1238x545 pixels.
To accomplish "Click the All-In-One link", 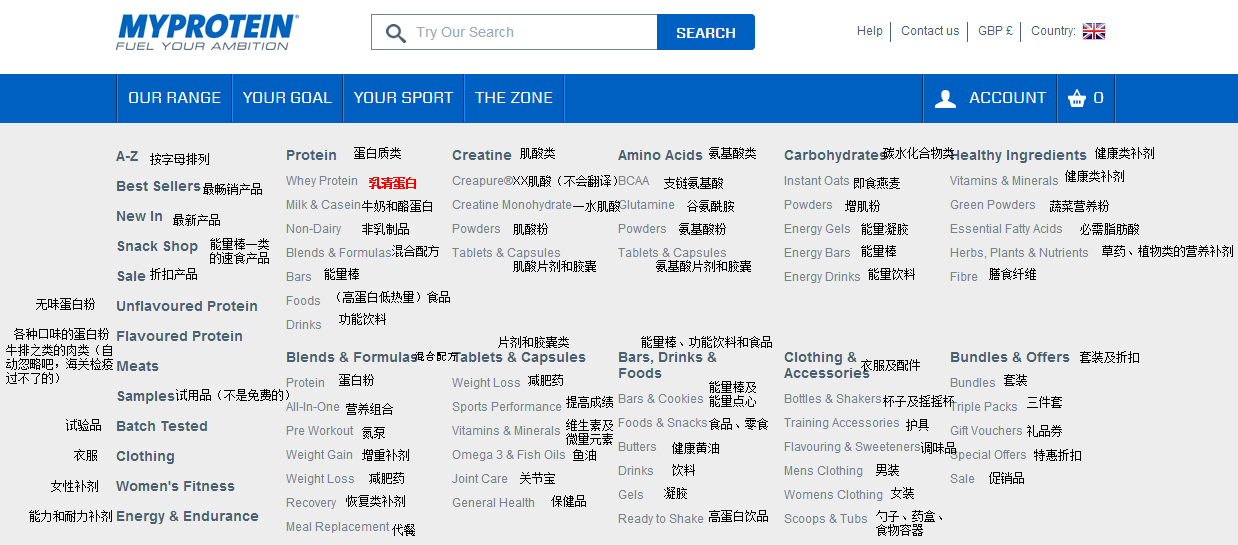I will [313, 407].
